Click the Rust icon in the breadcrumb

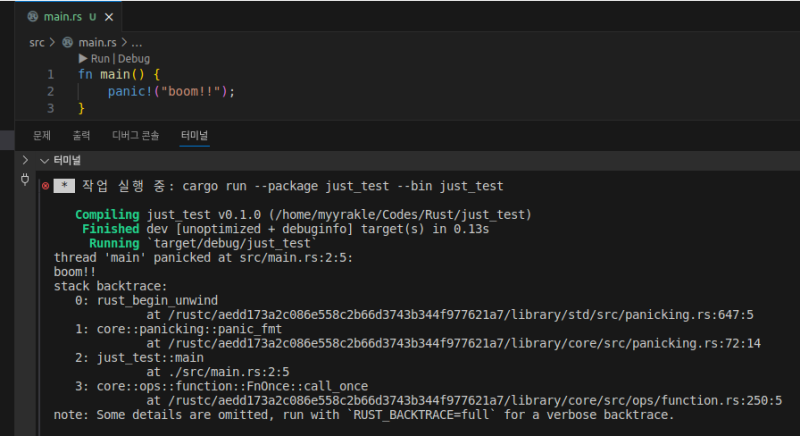click(68, 43)
